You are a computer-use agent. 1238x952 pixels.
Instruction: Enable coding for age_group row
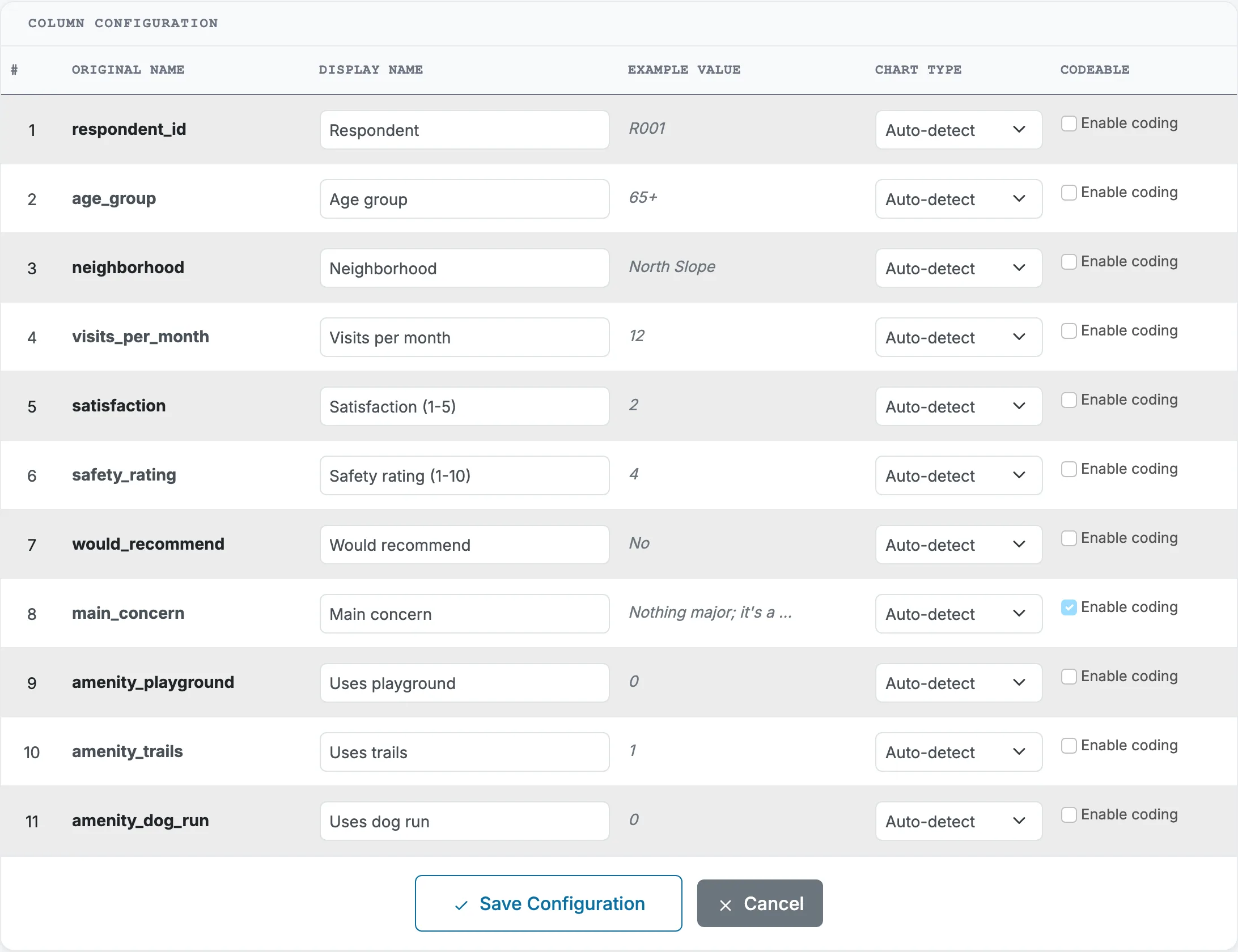(x=1069, y=193)
